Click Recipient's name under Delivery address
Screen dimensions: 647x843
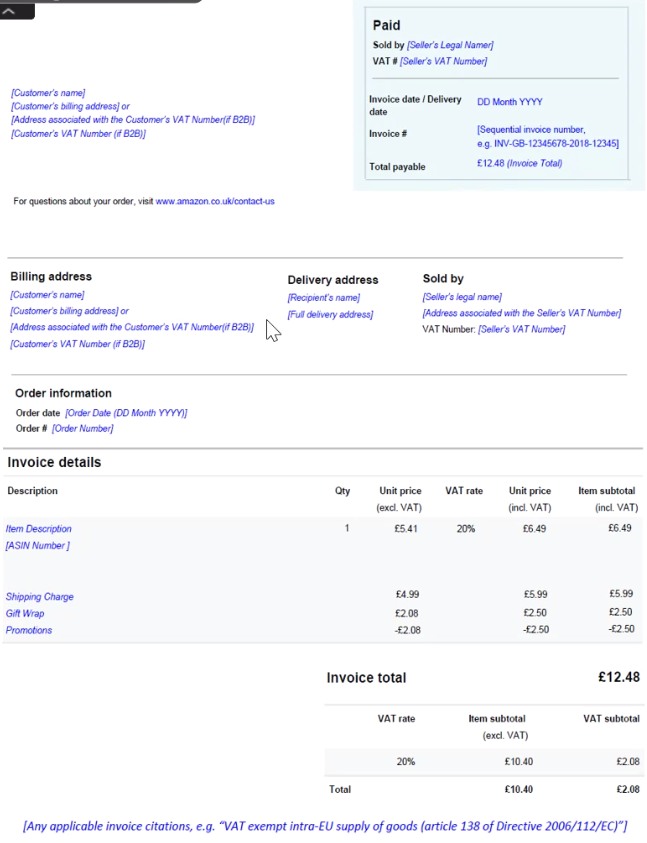[323, 298]
